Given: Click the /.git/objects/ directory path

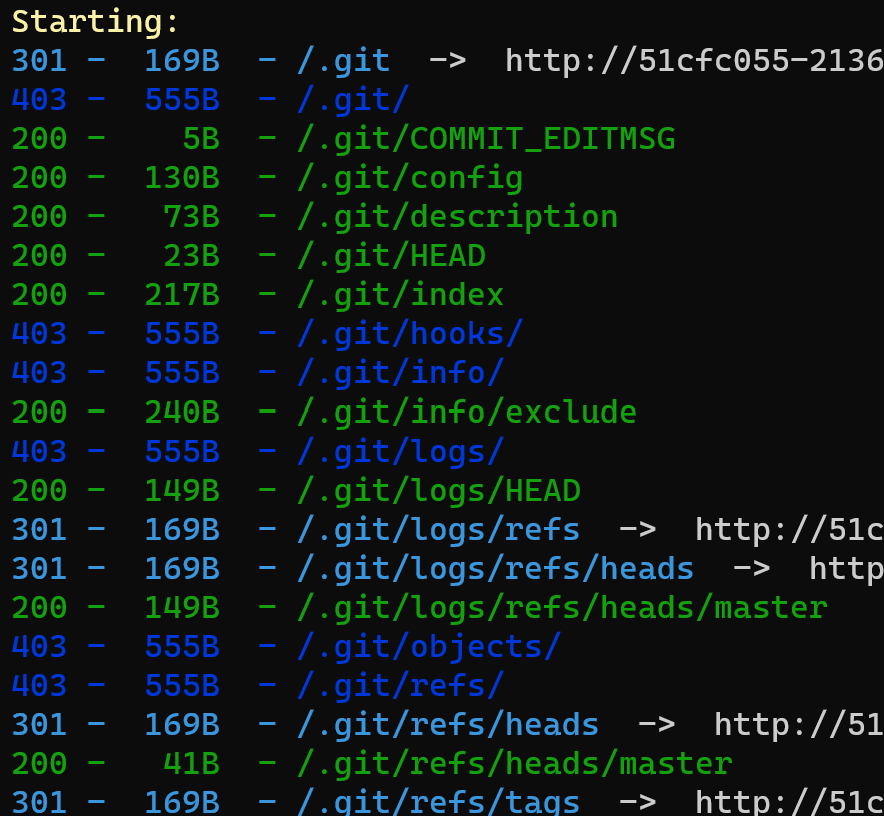Looking at the screenshot, I should tap(429, 646).
